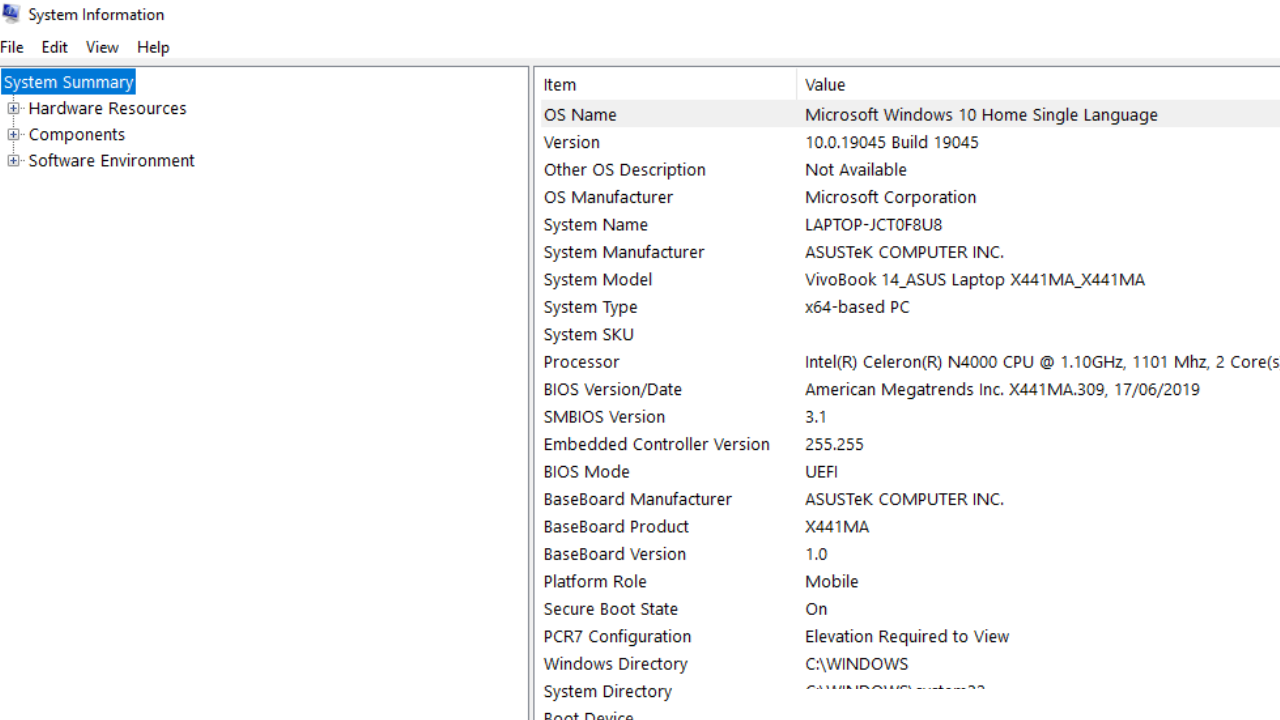Select the System Manufacturer row label
The height and width of the screenshot is (720, 1280).
tap(624, 252)
